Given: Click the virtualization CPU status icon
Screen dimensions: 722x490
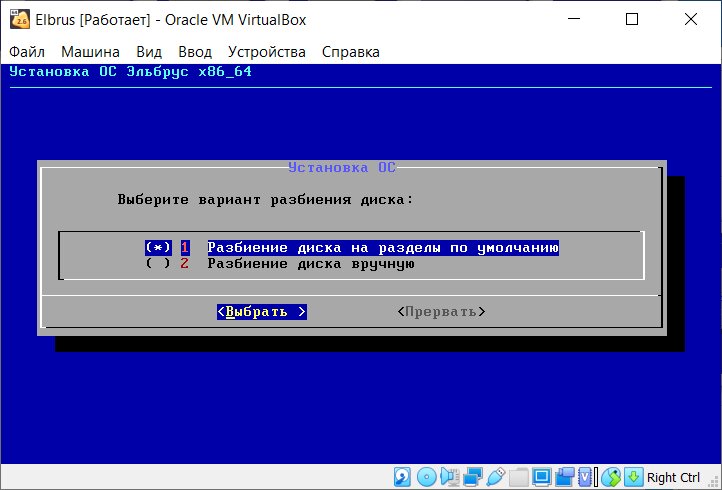Looking at the screenshot, I should pos(584,477).
